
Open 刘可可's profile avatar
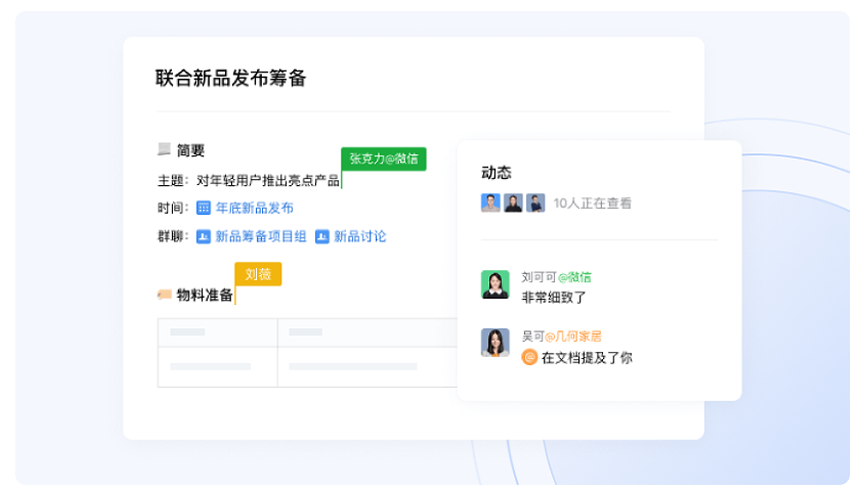[495, 285]
